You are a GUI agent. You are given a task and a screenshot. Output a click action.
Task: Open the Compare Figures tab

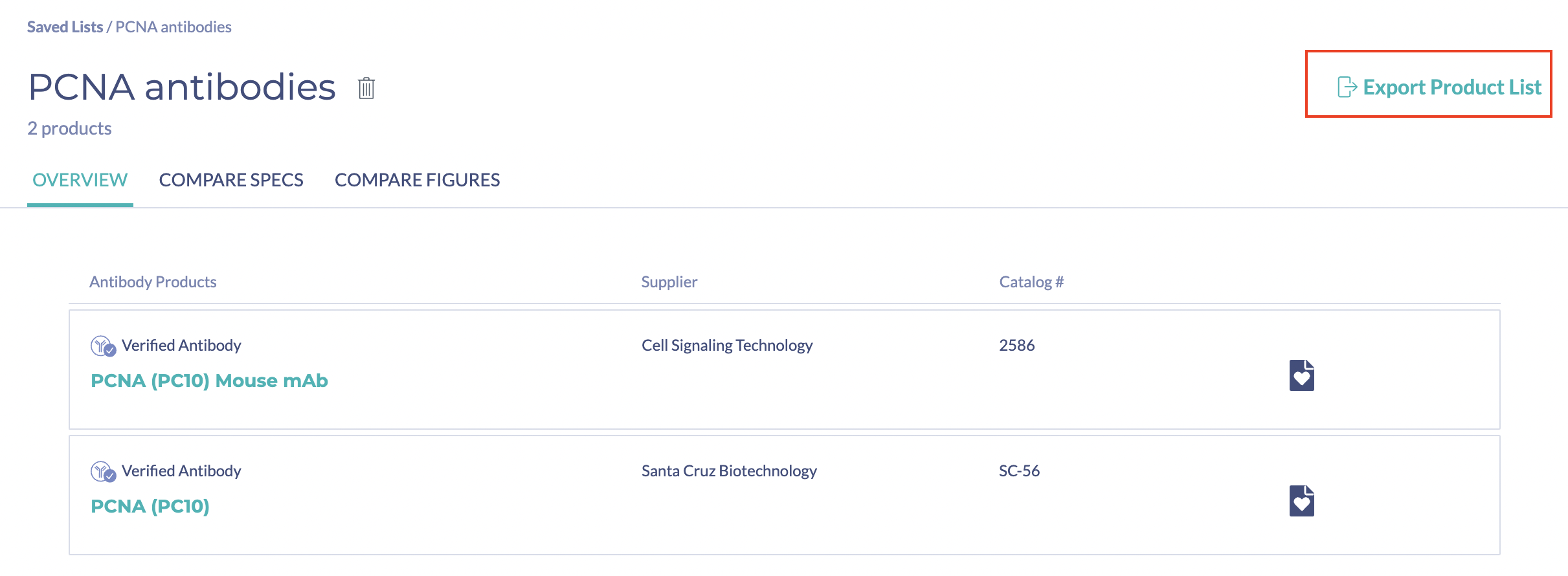point(417,180)
